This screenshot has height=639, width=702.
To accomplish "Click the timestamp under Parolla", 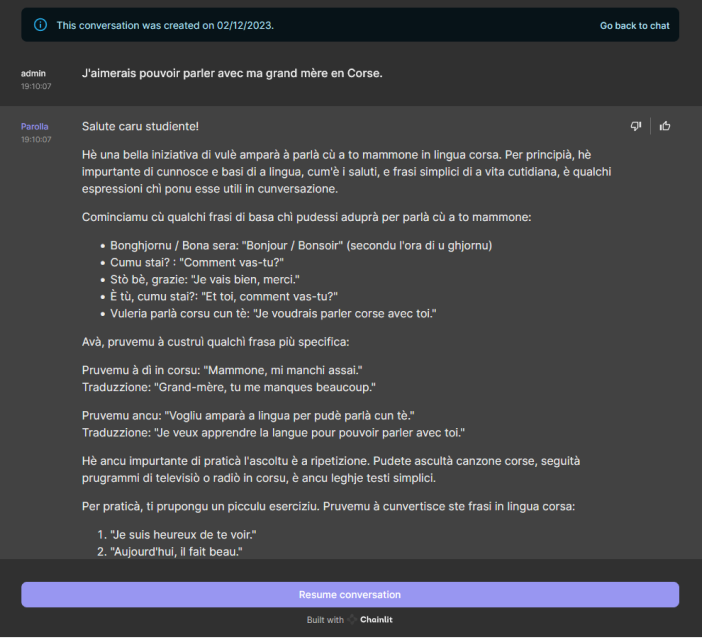I will (x=36, y=139).
